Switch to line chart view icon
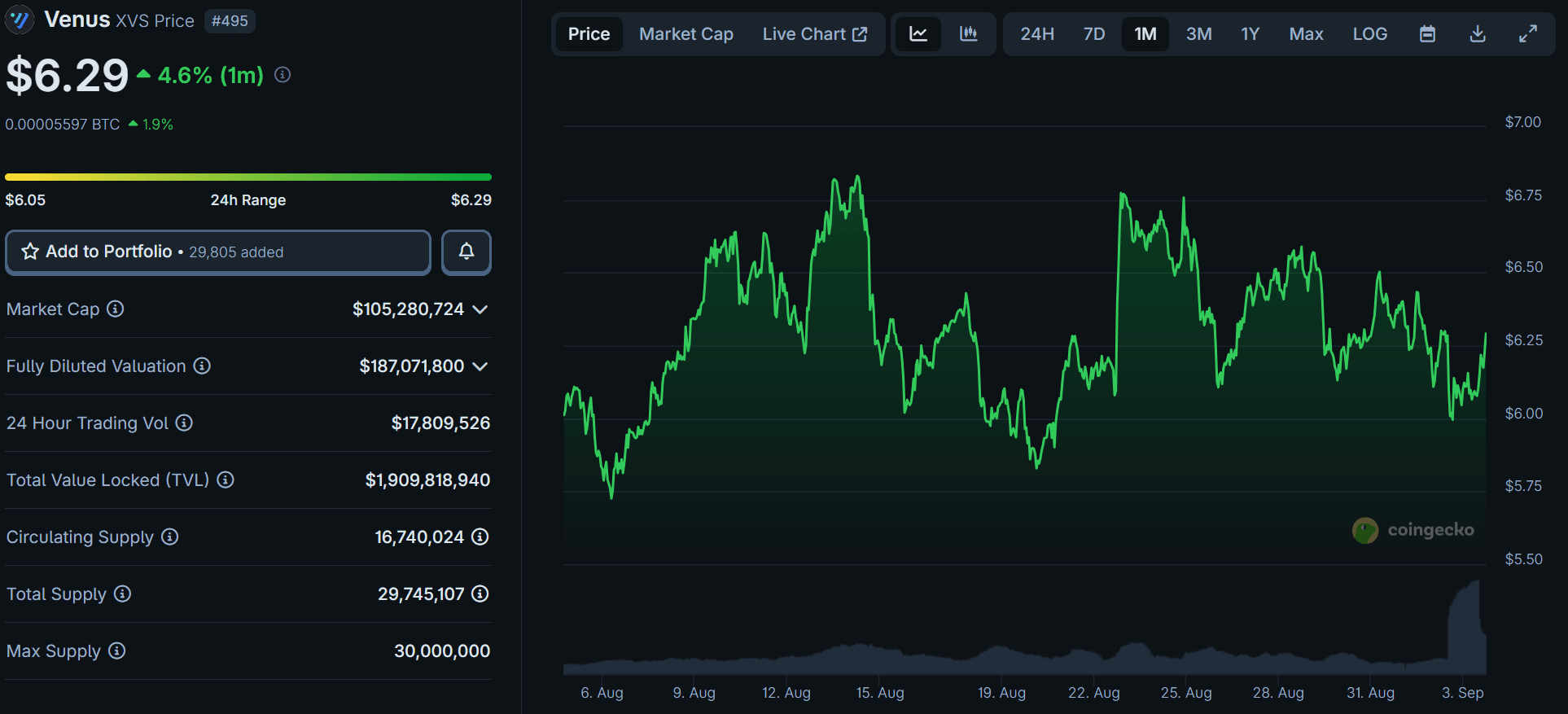The image size is (1568, 714). (x=918, y=33)
